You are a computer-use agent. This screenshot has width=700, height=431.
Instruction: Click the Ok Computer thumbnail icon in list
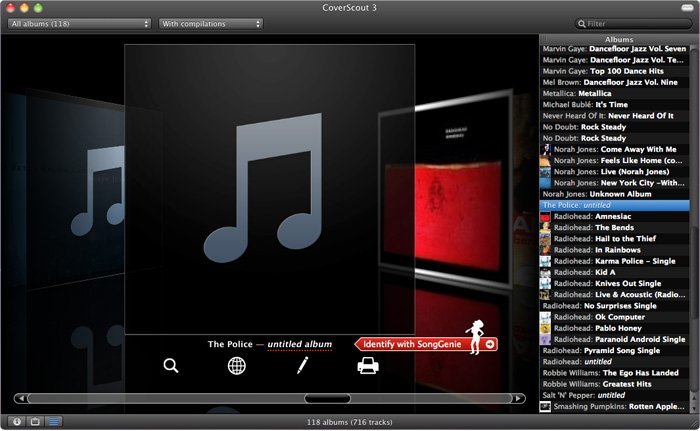coord(545,317)
